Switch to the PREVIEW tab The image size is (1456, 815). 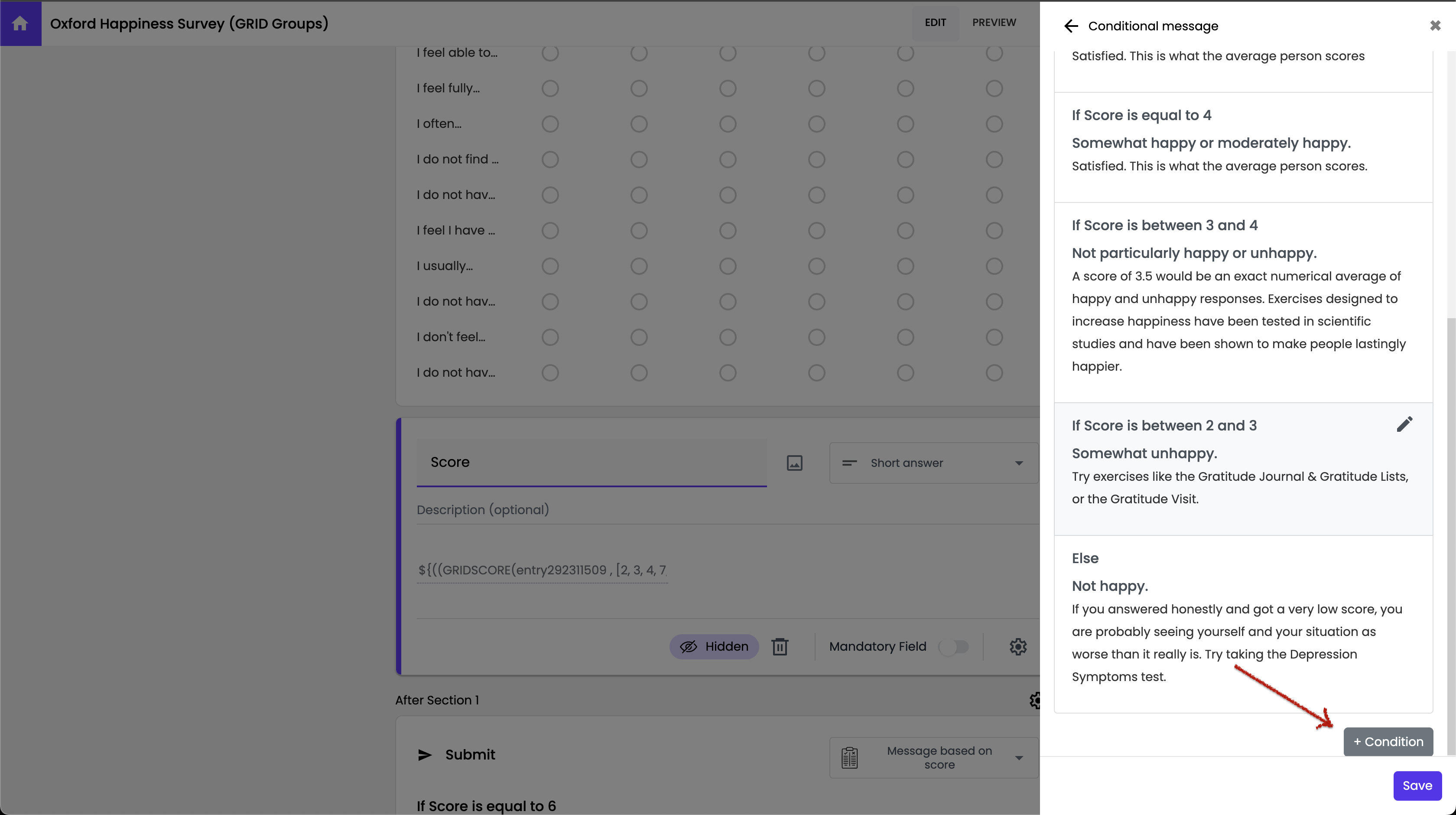[x=994, y=23]
